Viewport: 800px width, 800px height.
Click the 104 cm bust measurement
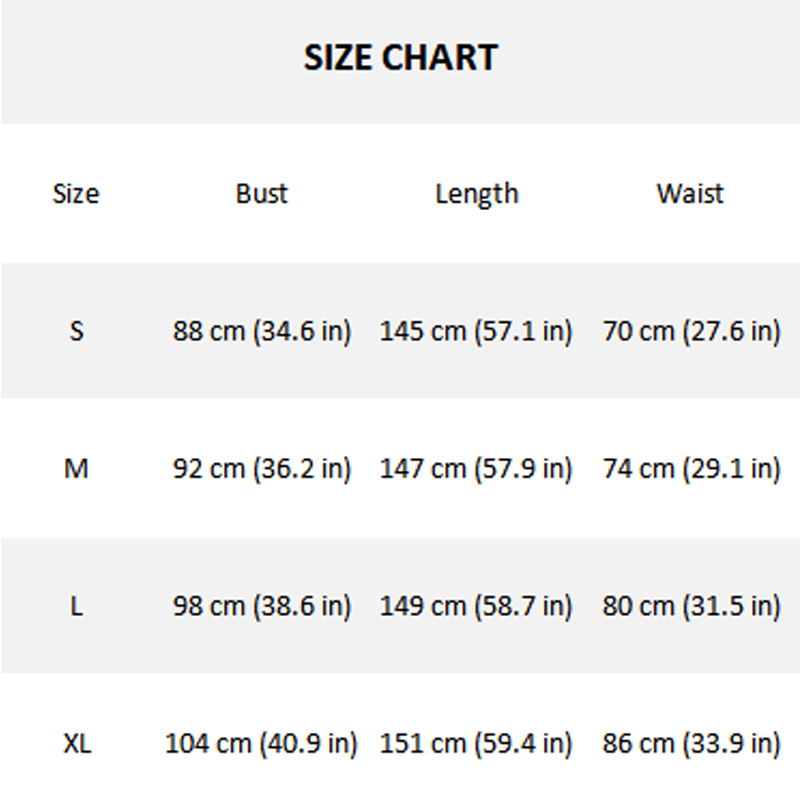[261, 744]
